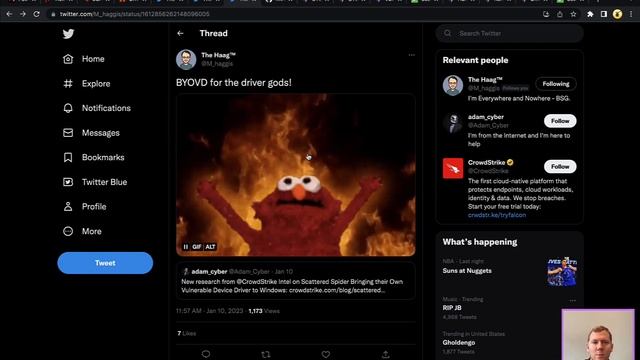Open the three-dot menu on the tweet
The image size is (640, 360).
(411, 55)
